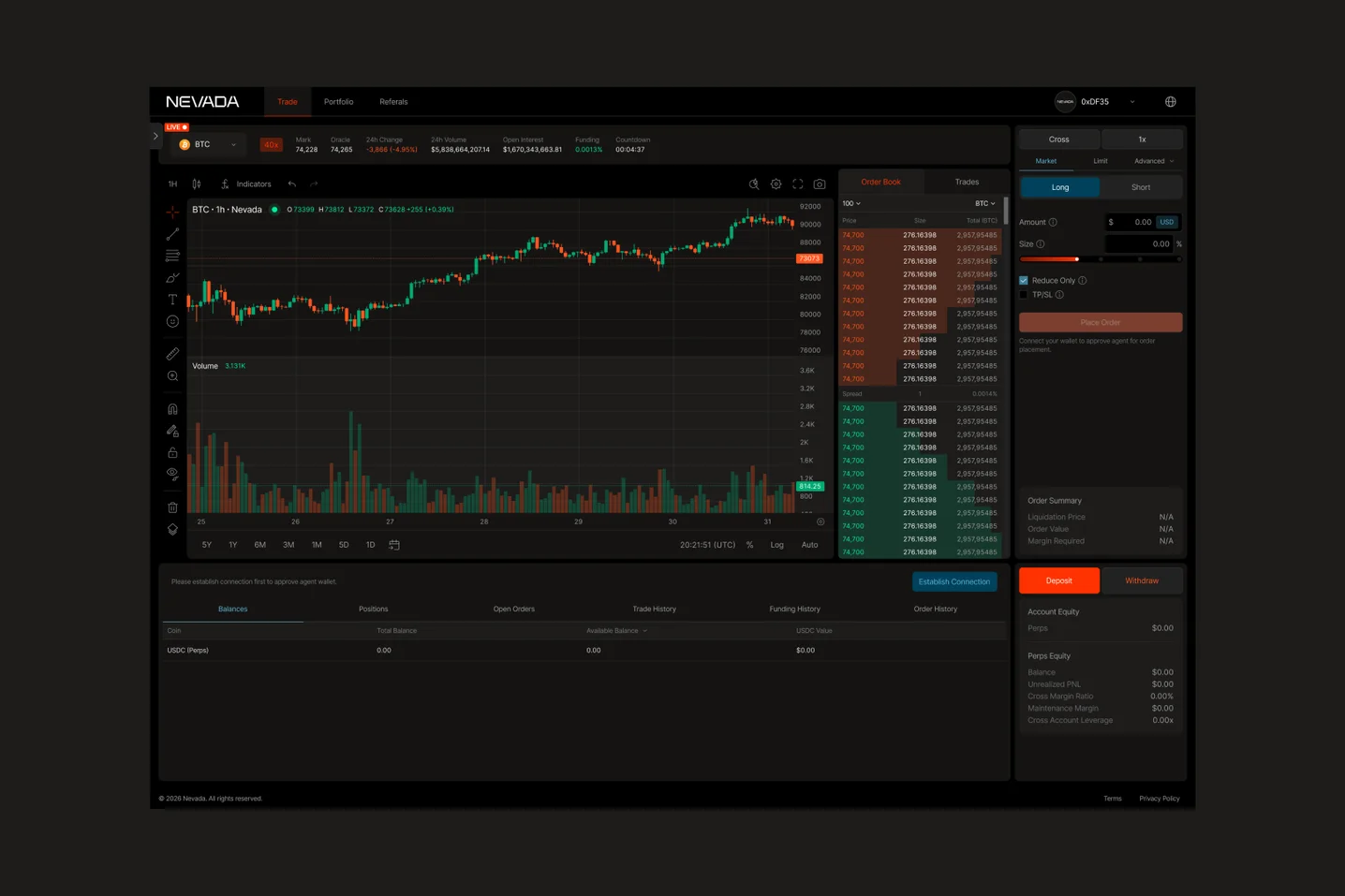Select the Short position toggle
The image size is (1345, 896).
1141,187
